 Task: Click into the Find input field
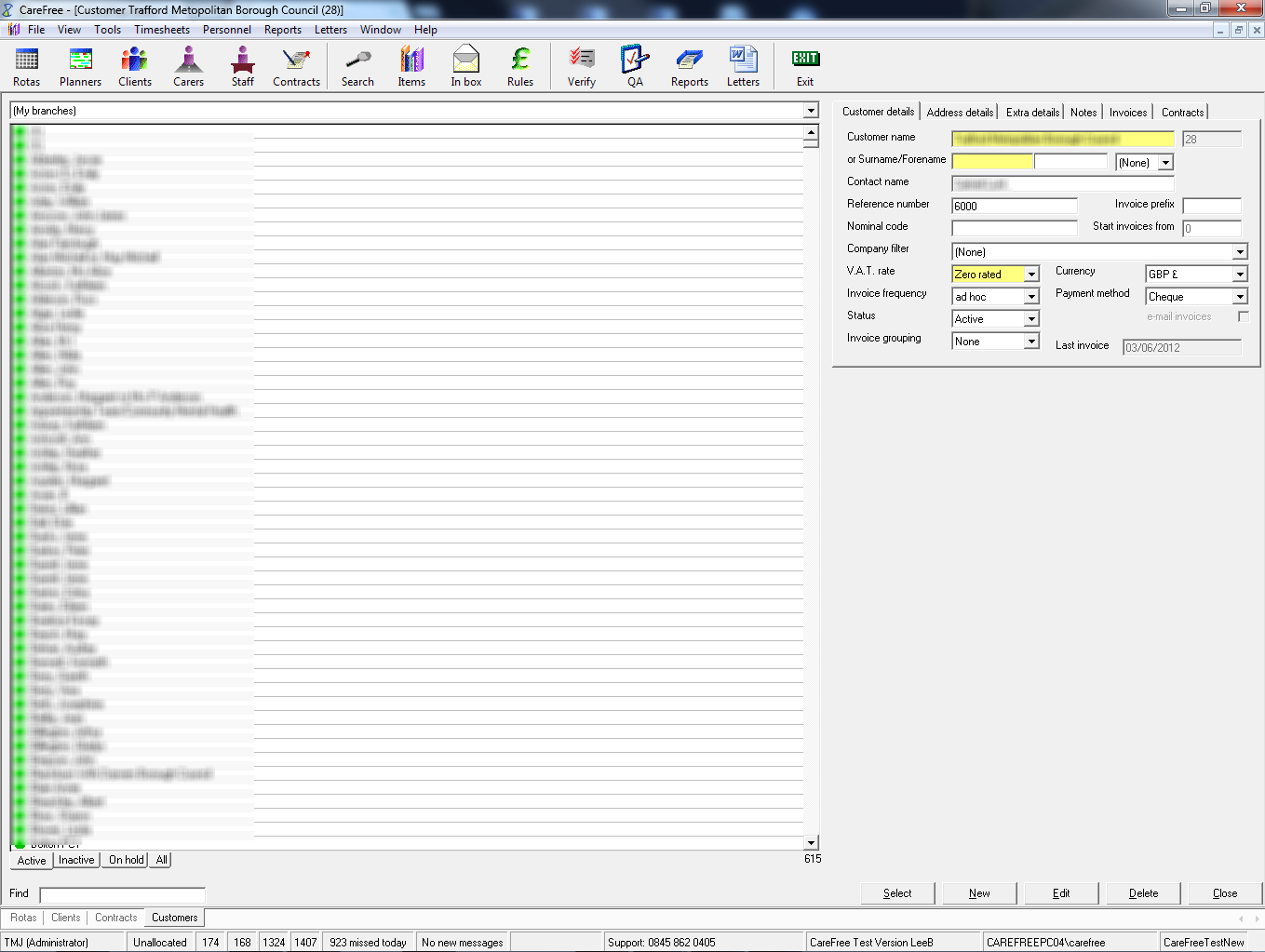pos(122,894)
